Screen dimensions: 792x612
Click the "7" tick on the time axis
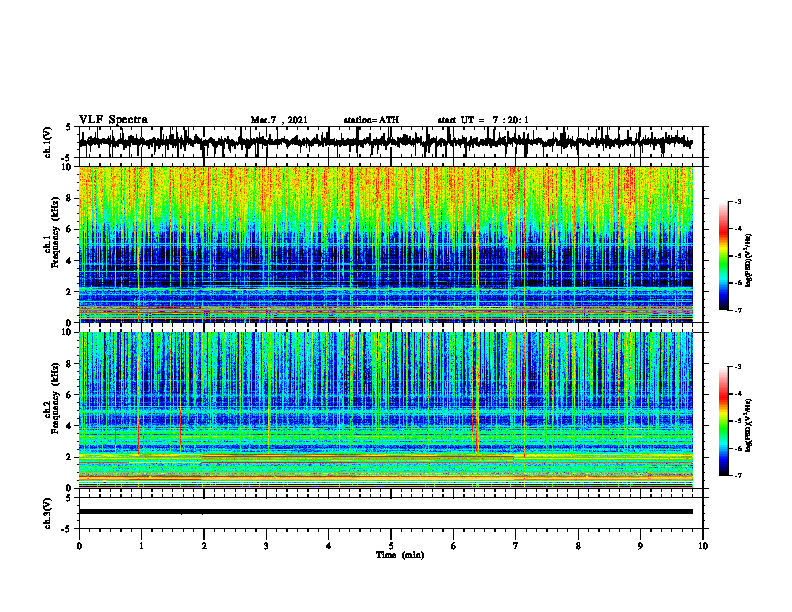tap(516, 546)
